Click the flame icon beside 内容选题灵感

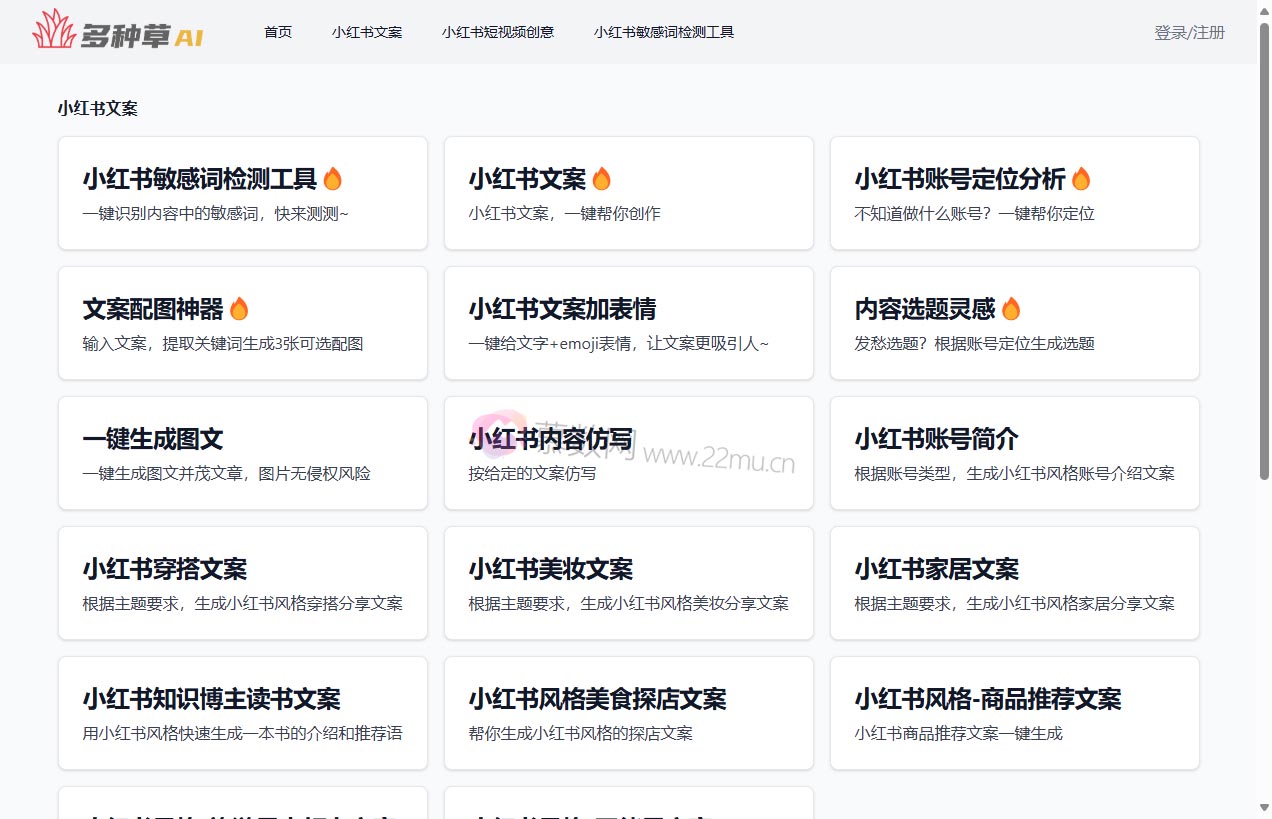pos(1011,309)
